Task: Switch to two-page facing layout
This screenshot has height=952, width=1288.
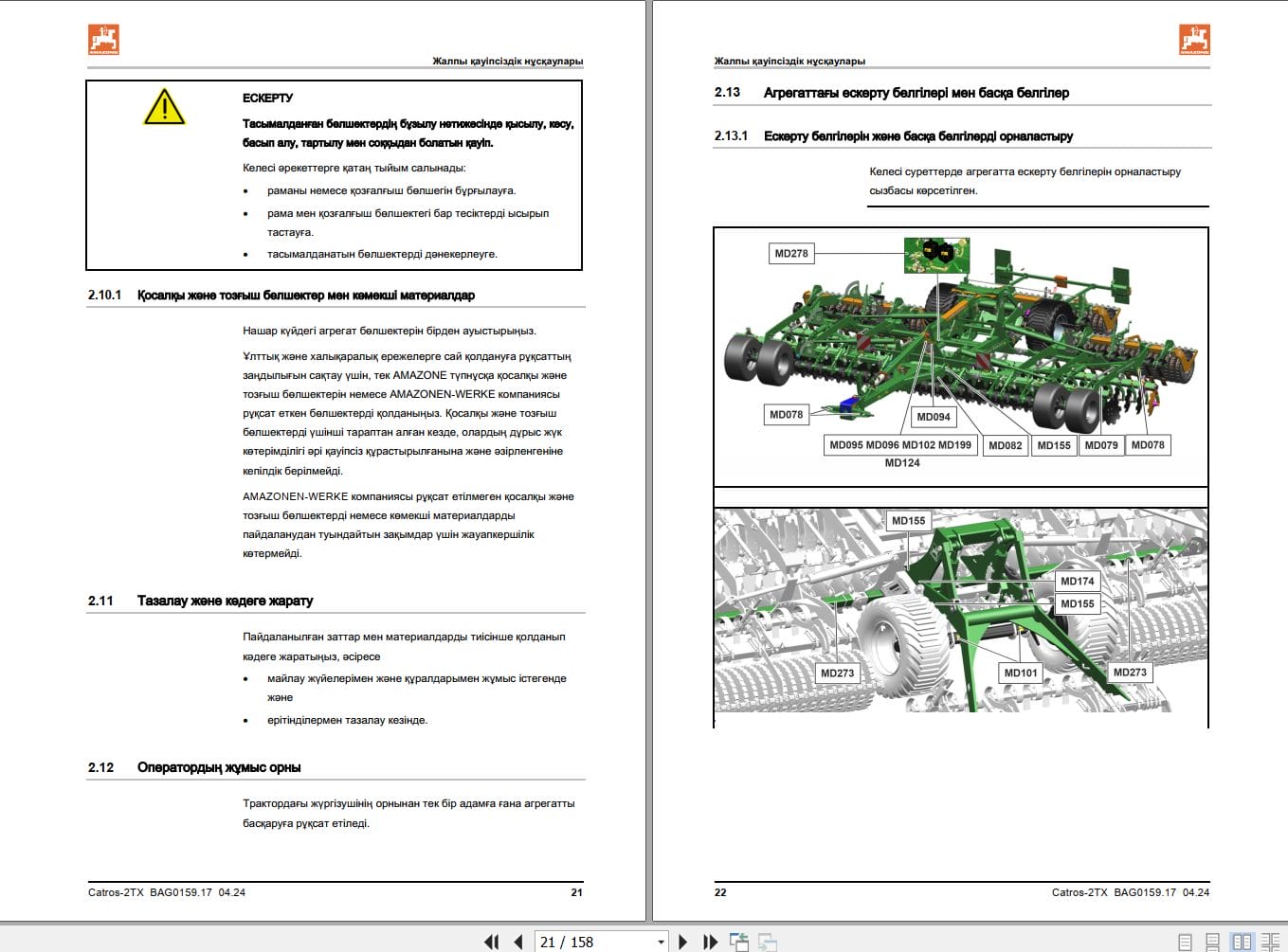Action: pyautogui.click(x=1241, y=942)
